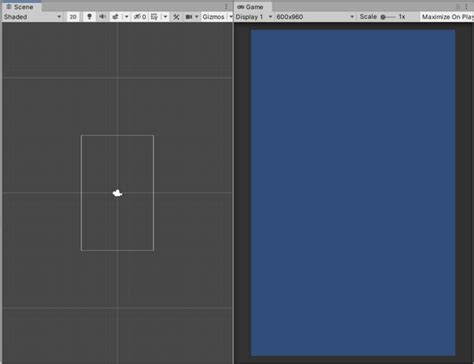Switch to the Scene tab
The width and height of the screenshot is (474, 364).
point(21,7)
